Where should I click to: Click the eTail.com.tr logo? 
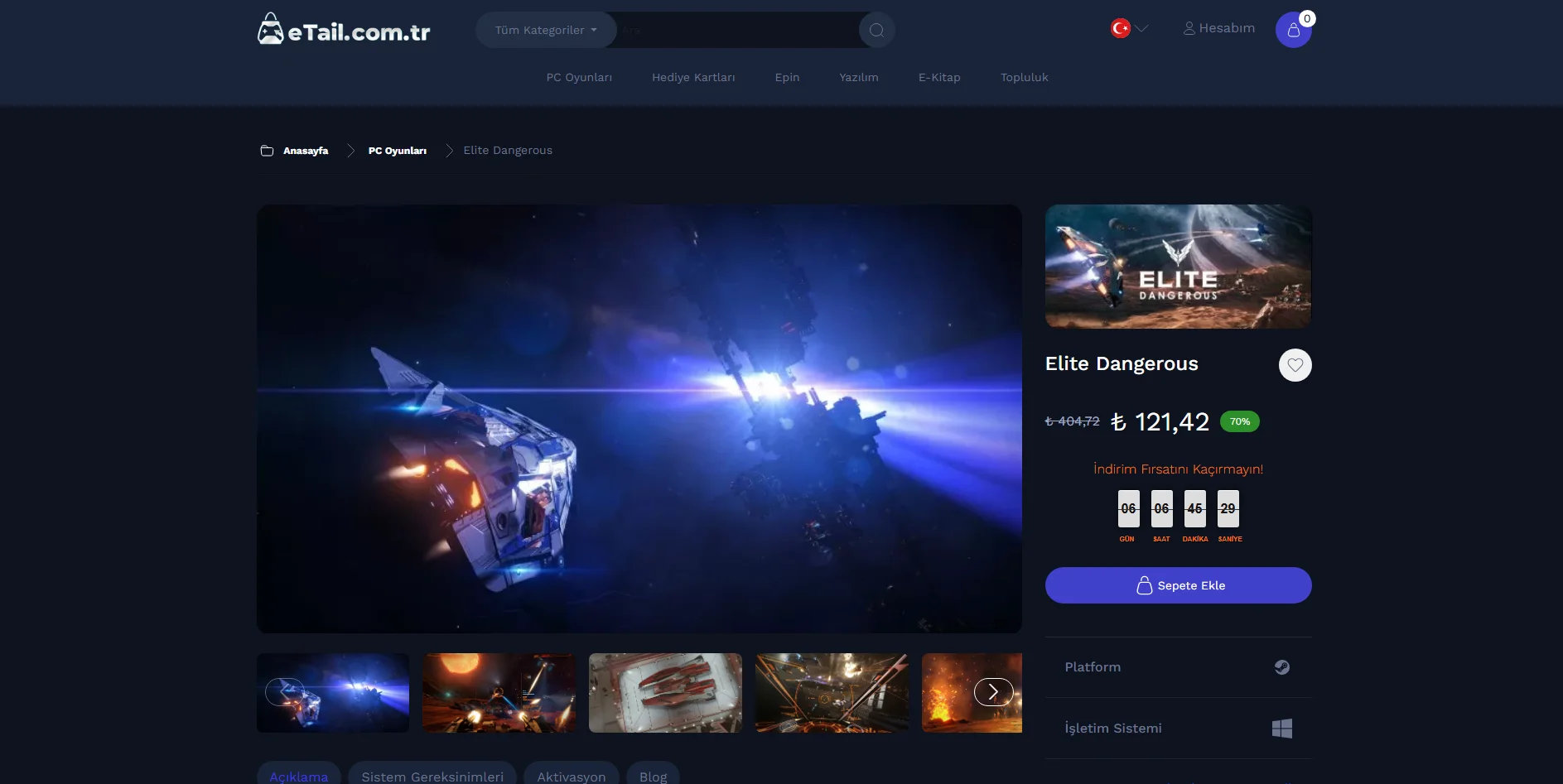pyautogui.click(x=344, y=30)
